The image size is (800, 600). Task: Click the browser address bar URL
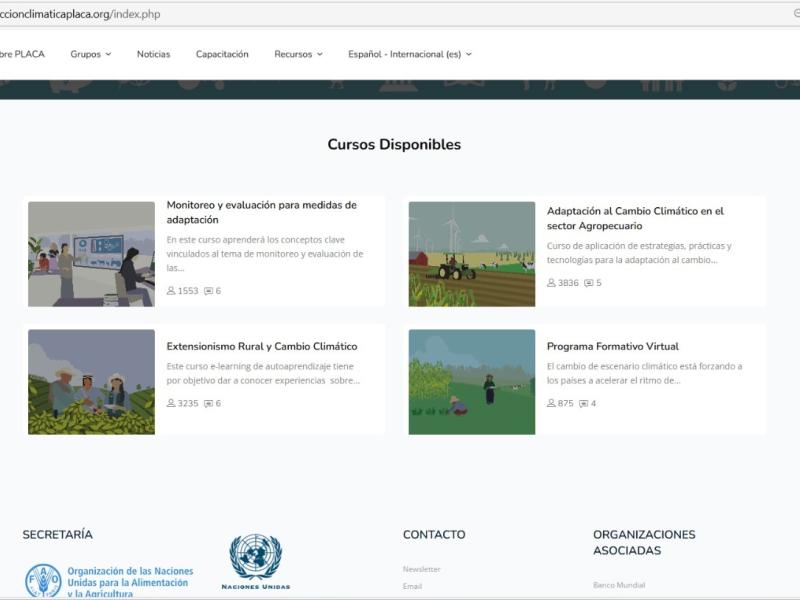pos(80,14)
